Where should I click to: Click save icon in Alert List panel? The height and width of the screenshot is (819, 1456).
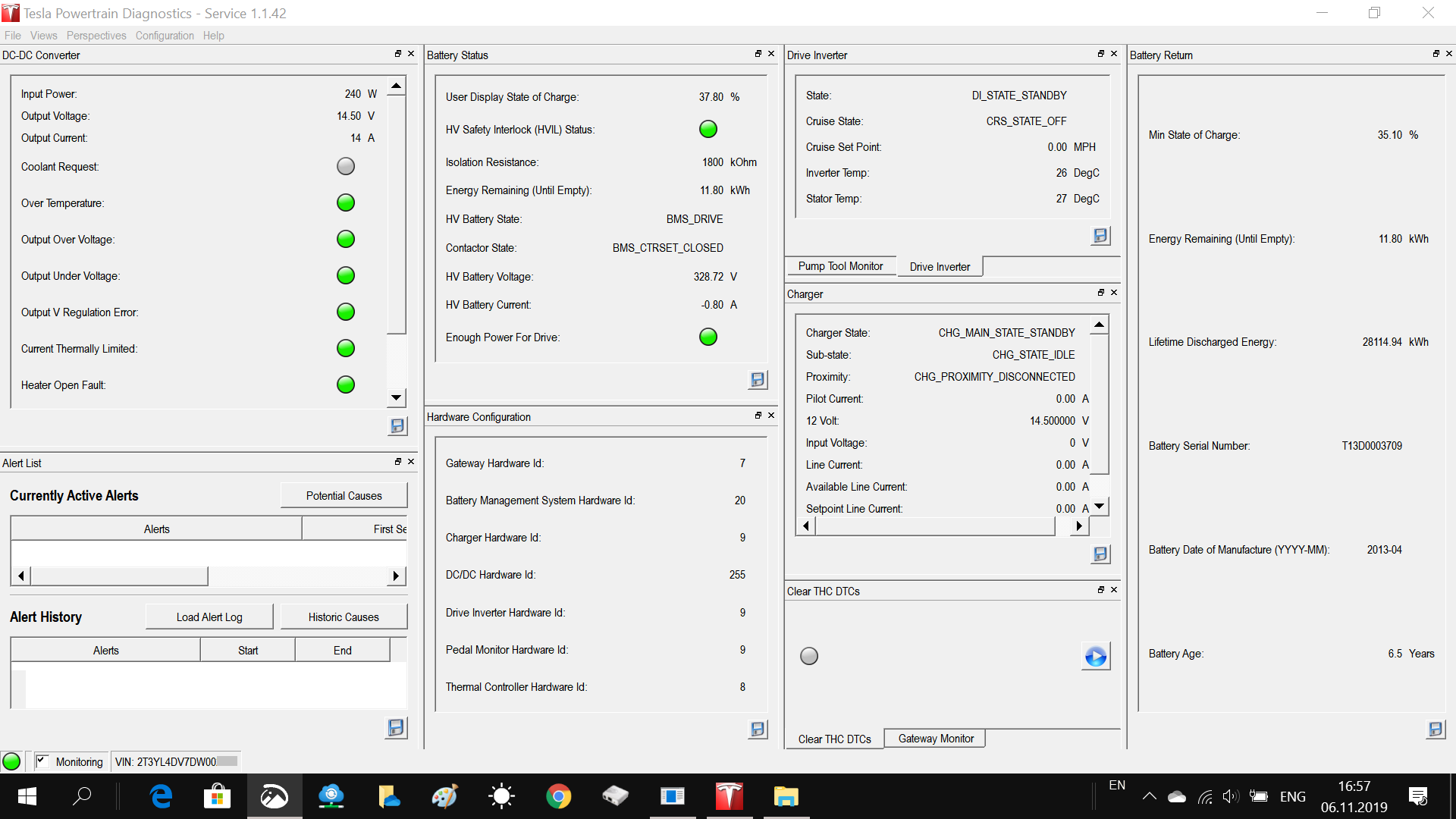396,728
